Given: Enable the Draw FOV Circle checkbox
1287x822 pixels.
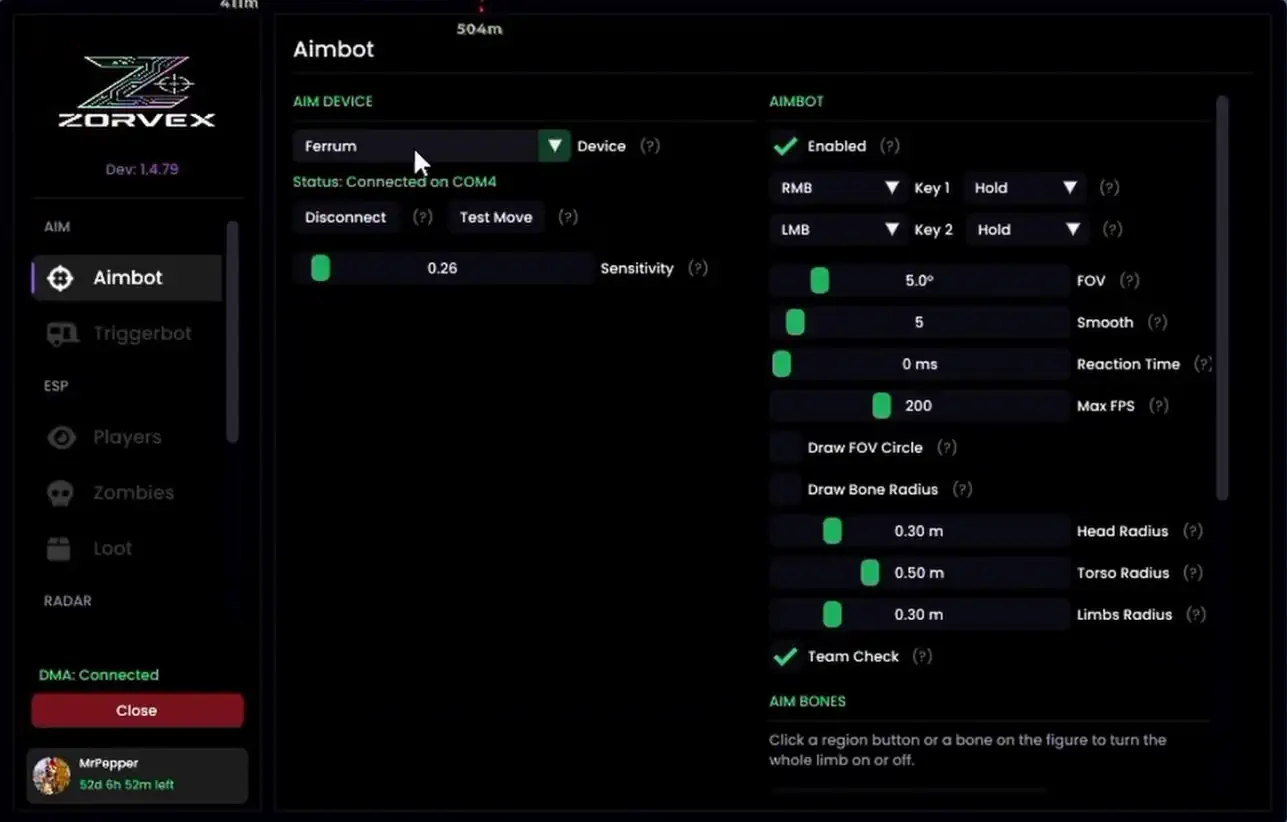Looking at the screenshot, I should 785,448.
